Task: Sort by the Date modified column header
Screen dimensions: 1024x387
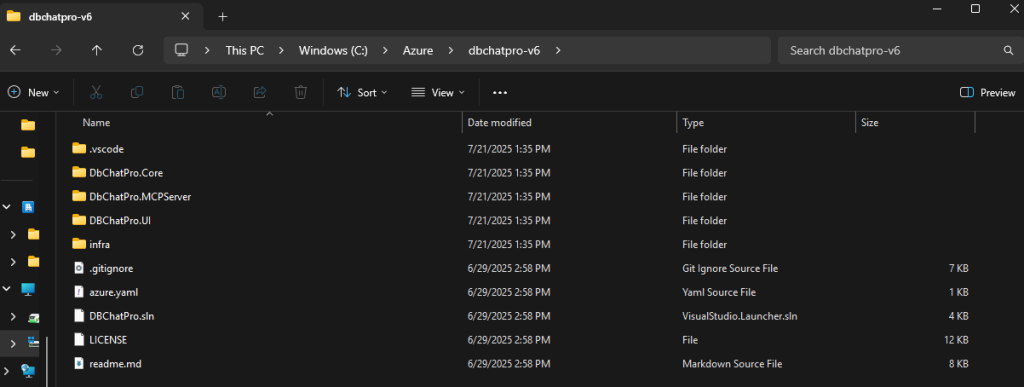Action: [x=500, y=122]
